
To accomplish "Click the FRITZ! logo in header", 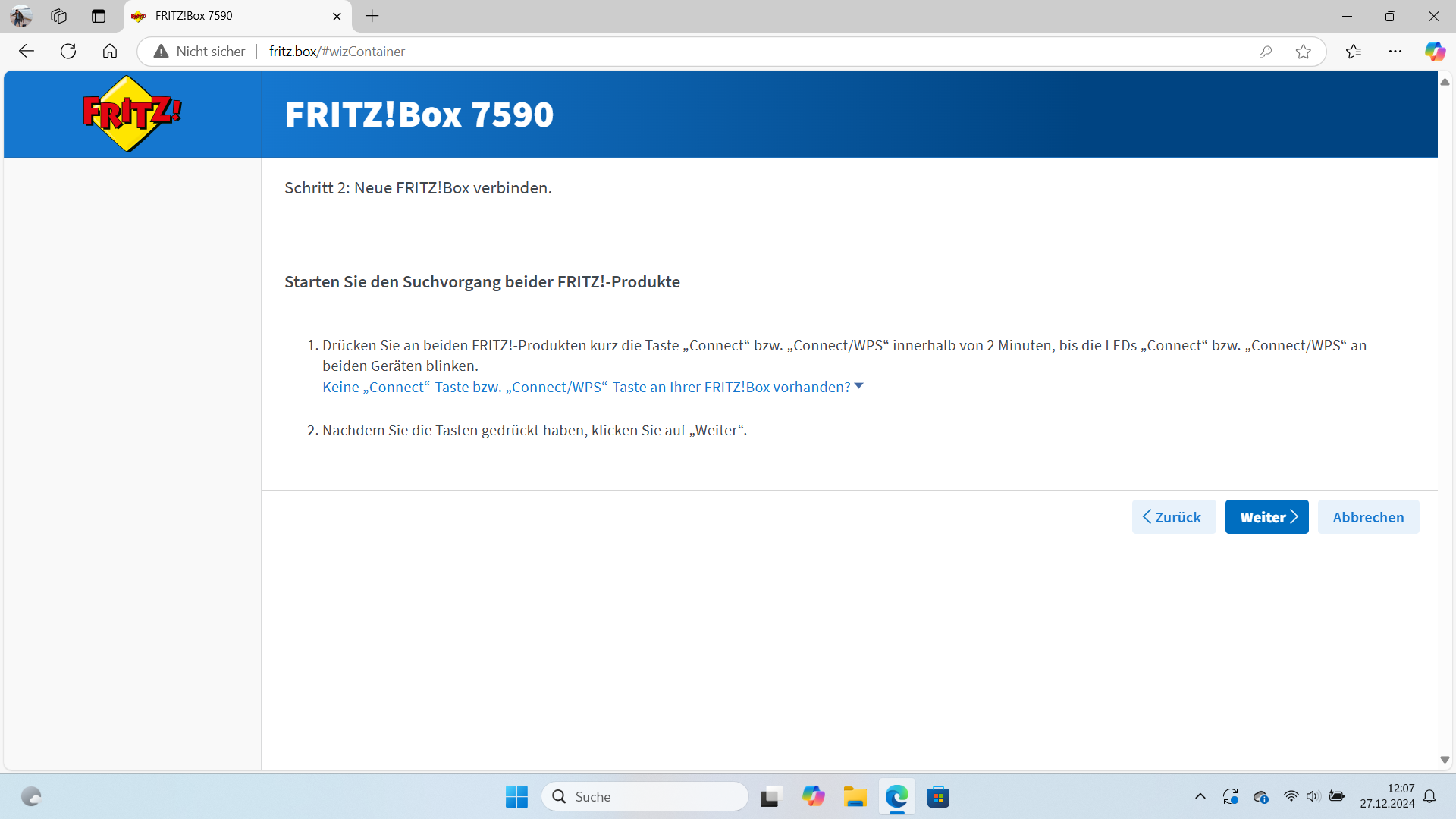I will pyautogui.click(x=132, y=114).
